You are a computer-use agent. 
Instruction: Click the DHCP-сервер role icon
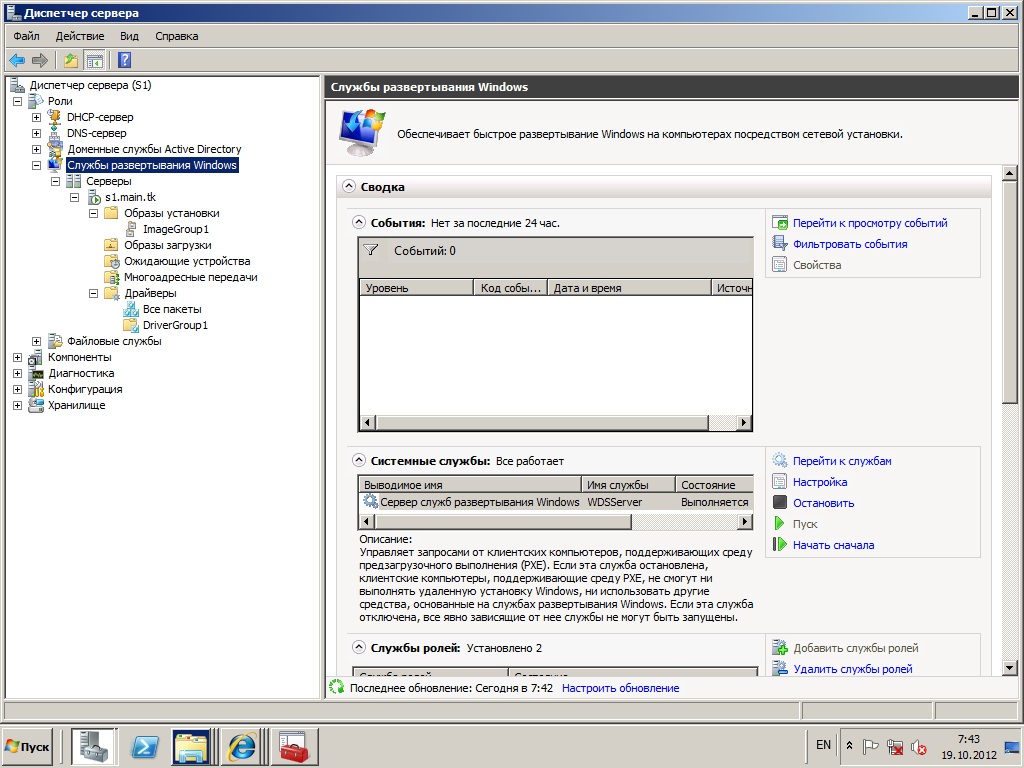[x=55, y=117]
